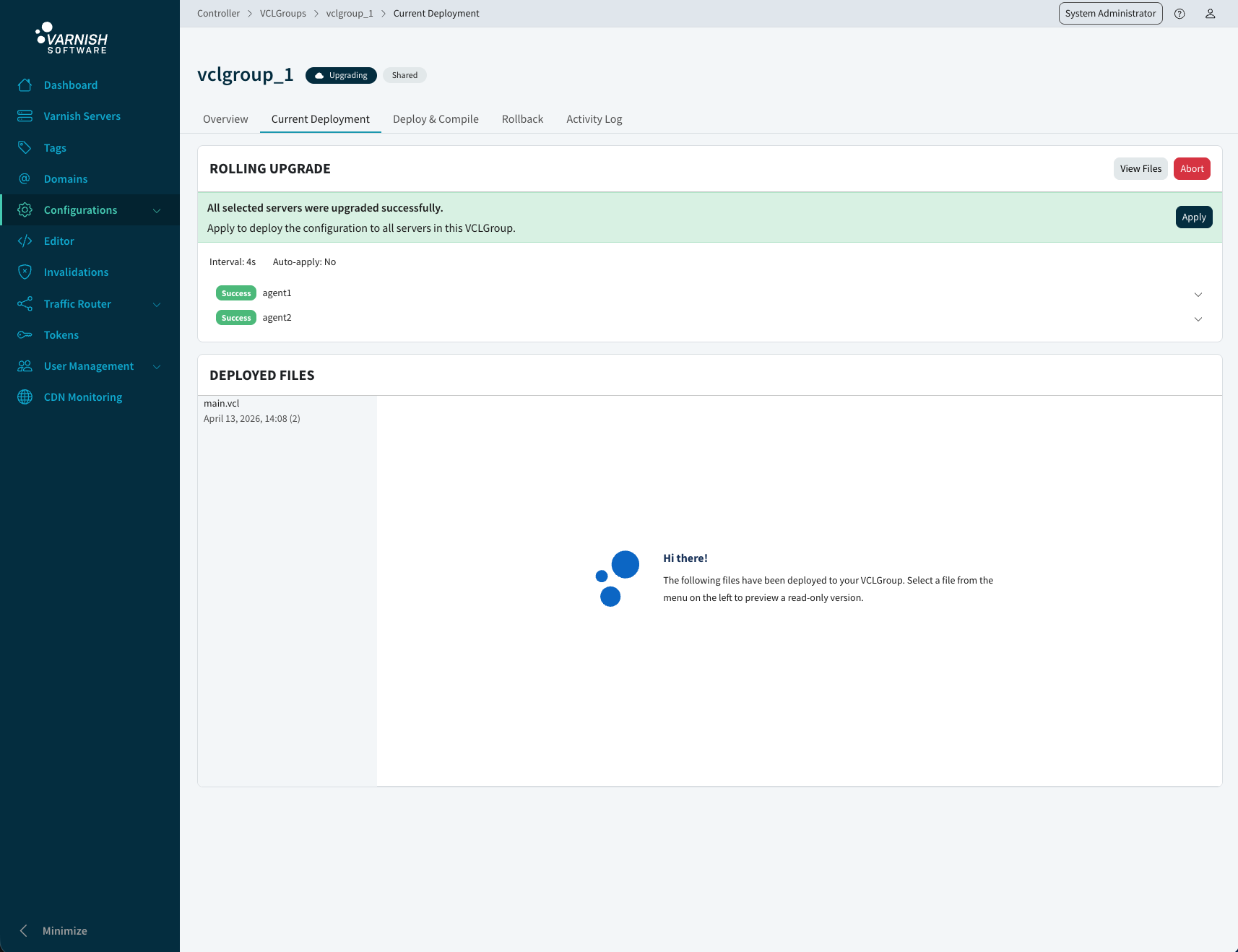Image resolution: width=1238 pixels, height=952 pixels.
Task: Open the Traffic Router section
Action: click(x=77, y=303)
